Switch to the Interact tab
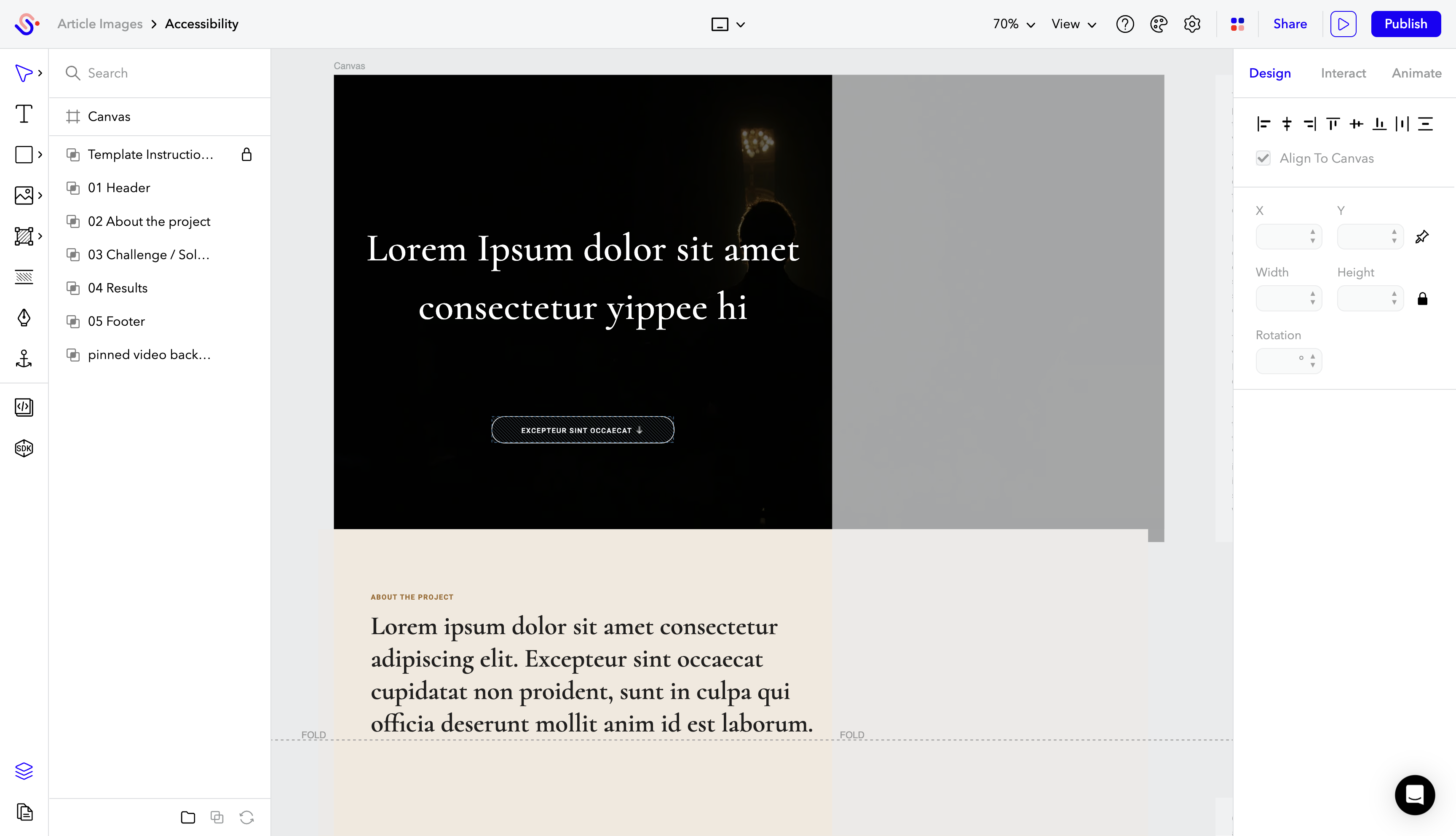The height and width of the screenshot is (836, 1456). [1343, 73]
